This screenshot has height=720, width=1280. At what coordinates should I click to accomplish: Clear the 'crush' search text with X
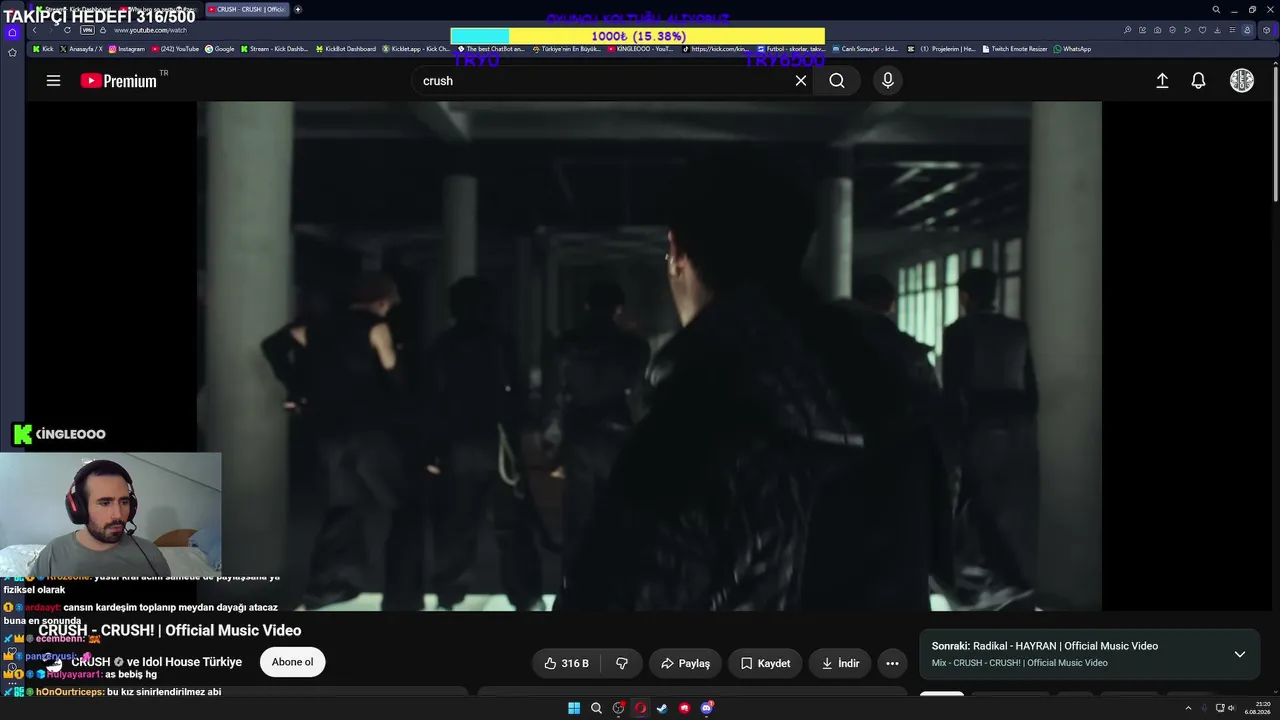tap(801, 81)
